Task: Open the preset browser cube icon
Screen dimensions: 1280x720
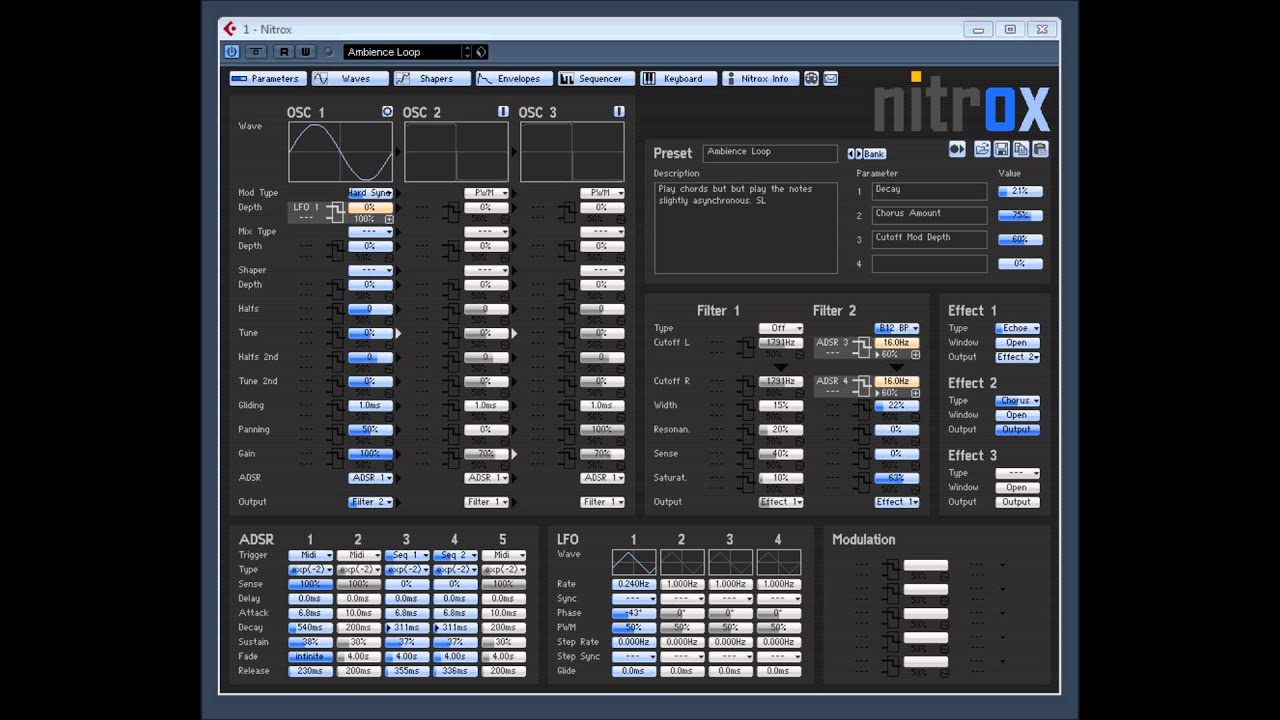Action: 480,52
